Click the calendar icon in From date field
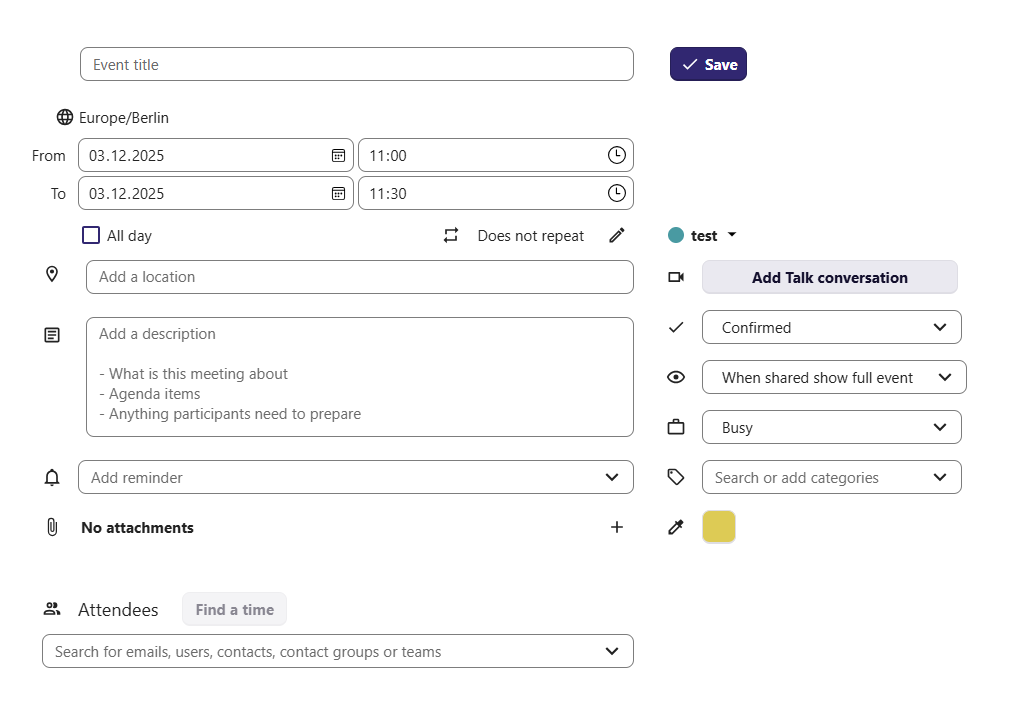The image size is (1019, 706). [x=339, y=155]
